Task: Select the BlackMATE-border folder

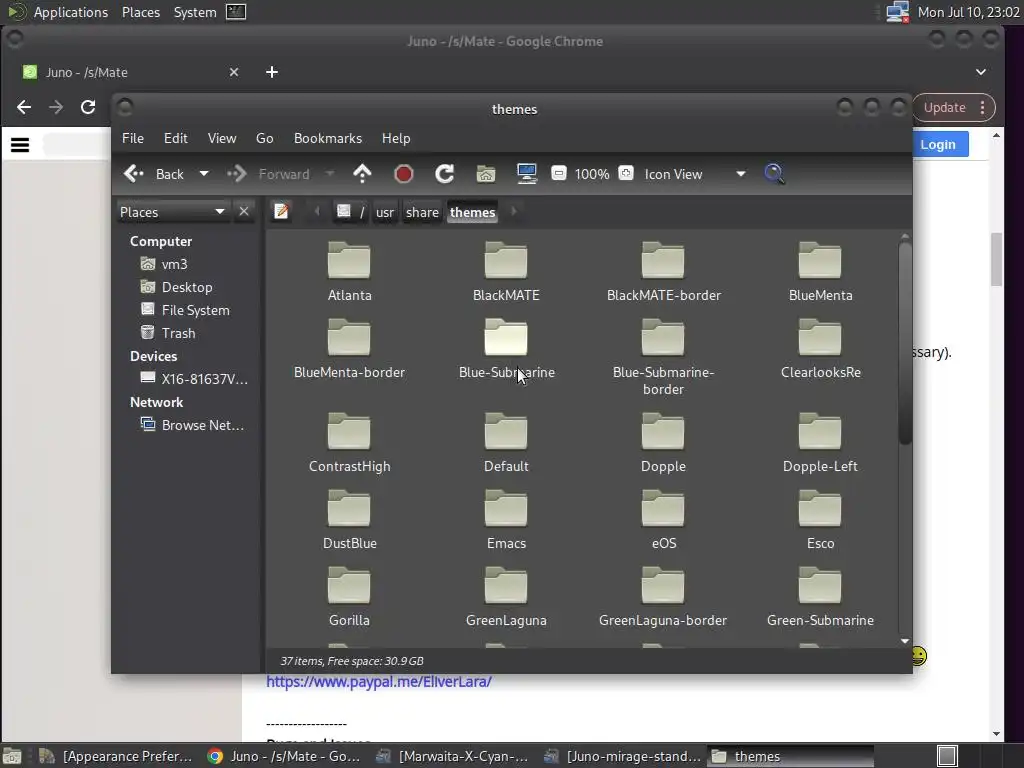Action: coord(664,272)
